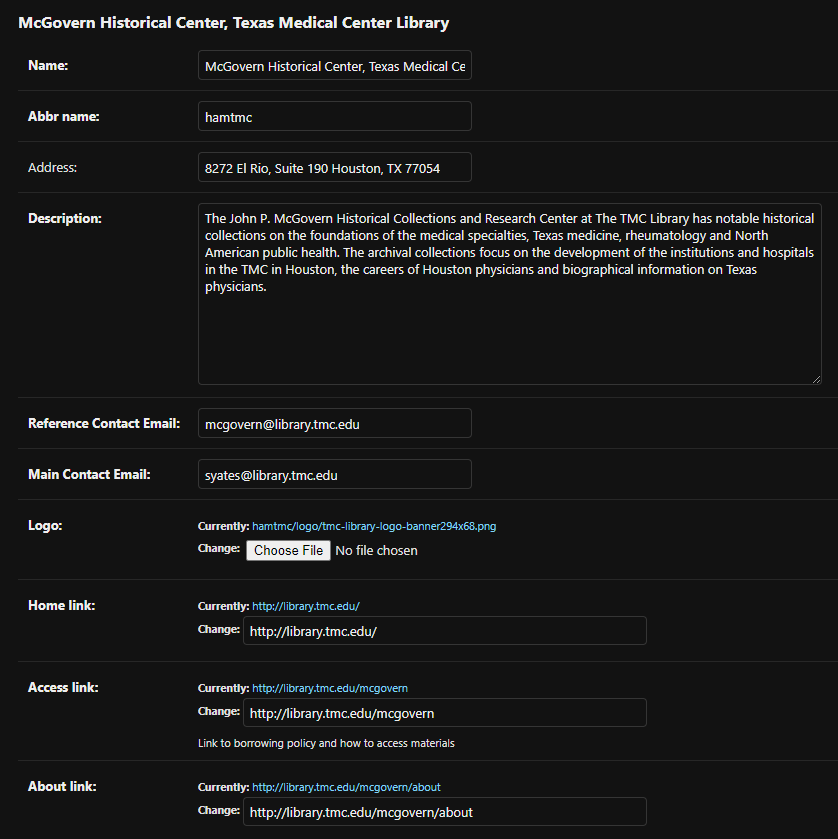The image size is (838, 839).
Task: Focus the Abbr name text box
Action: click(x=334, y=117)
